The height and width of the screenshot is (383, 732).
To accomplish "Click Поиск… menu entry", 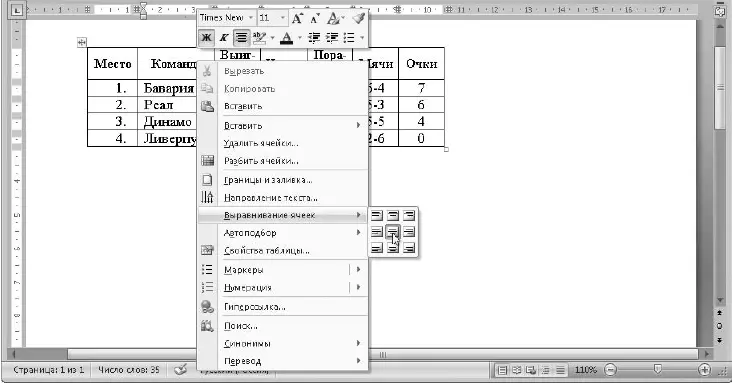I will (x=282, y=326).
